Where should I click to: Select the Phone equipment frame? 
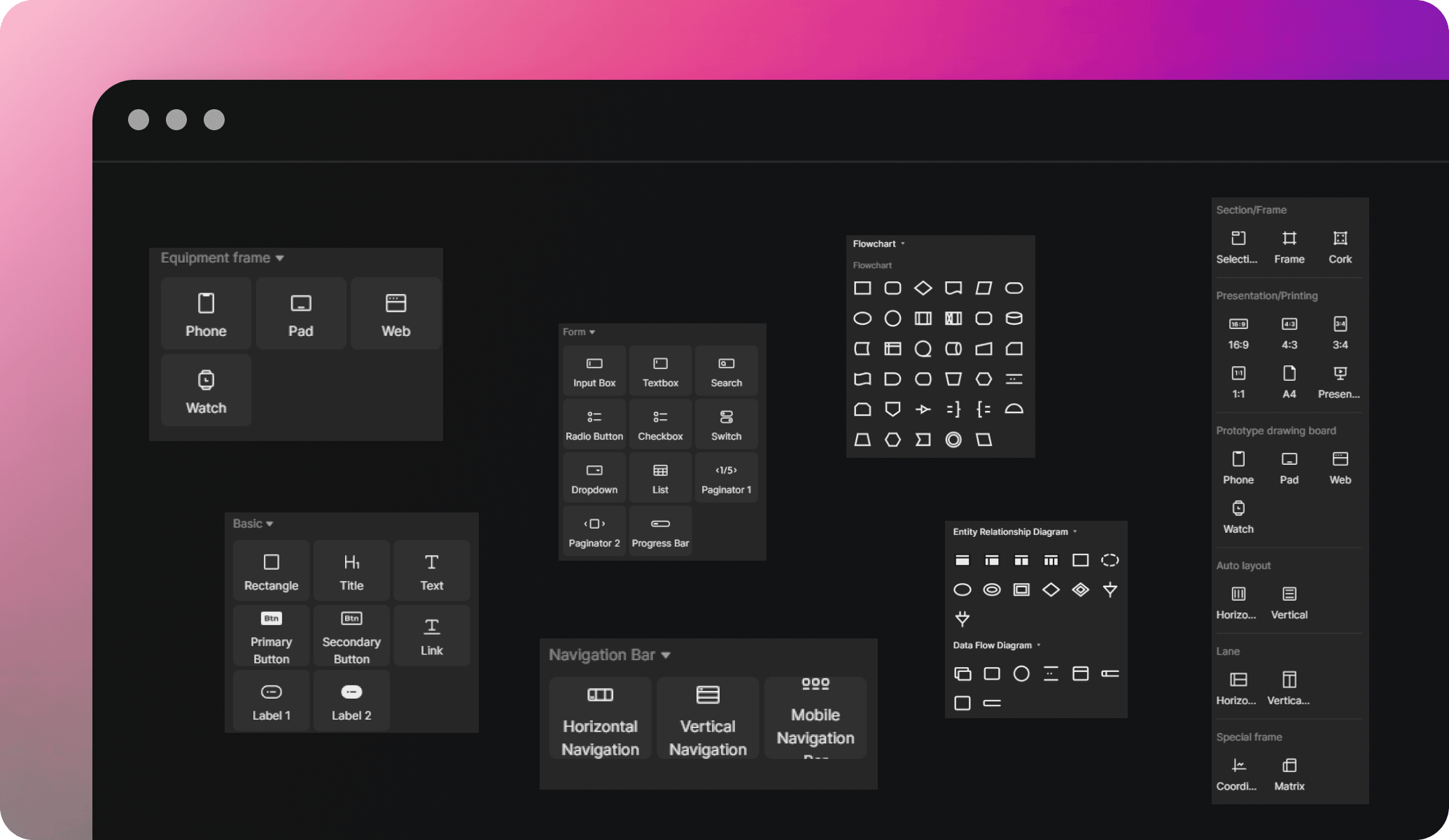click(x=205, y=313)
